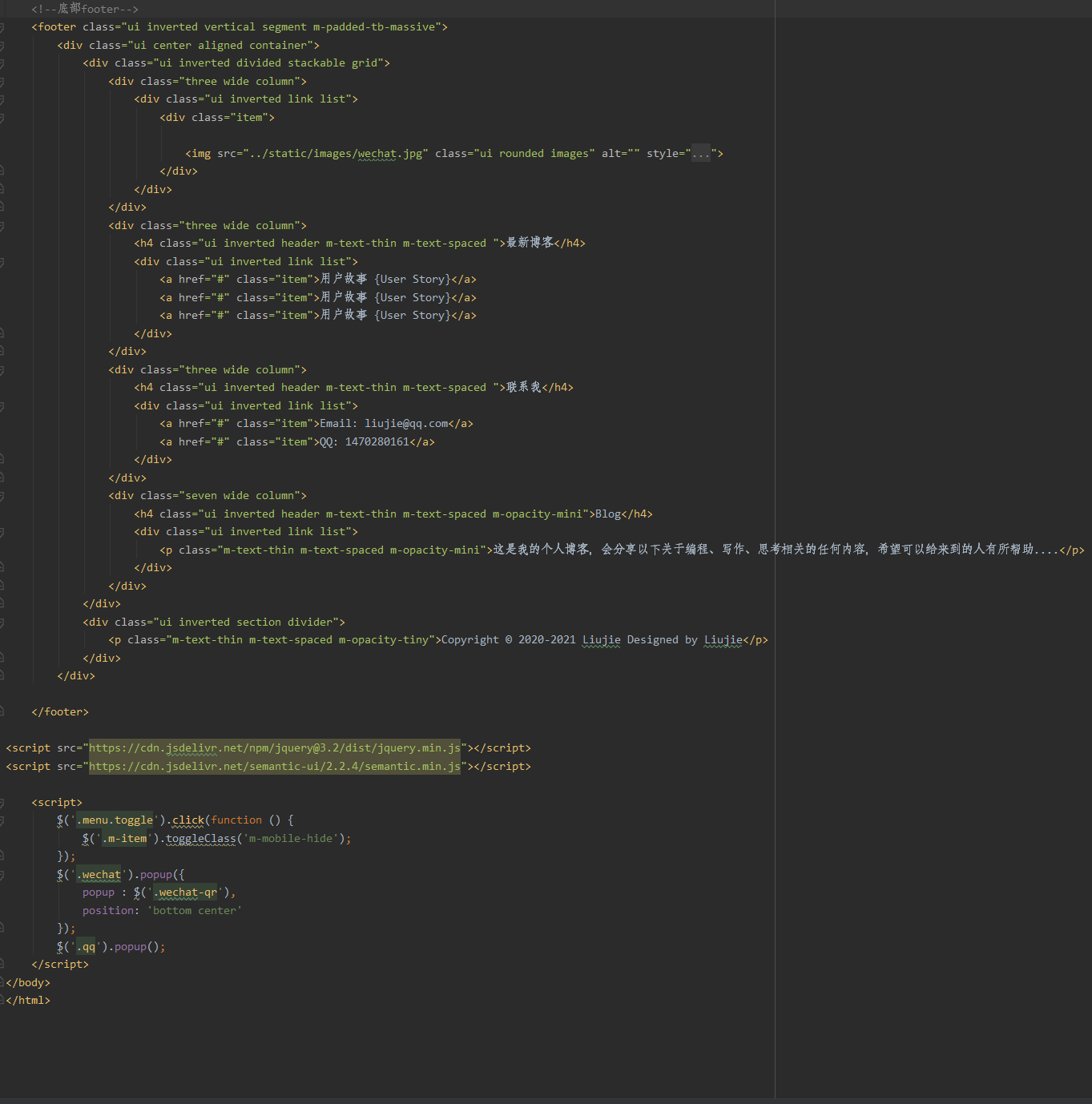Image resolution: width=1092 pixels, height=1104 pixels.
Task: Click the '.wechat-qr' selector string
Action: [185, 892]
